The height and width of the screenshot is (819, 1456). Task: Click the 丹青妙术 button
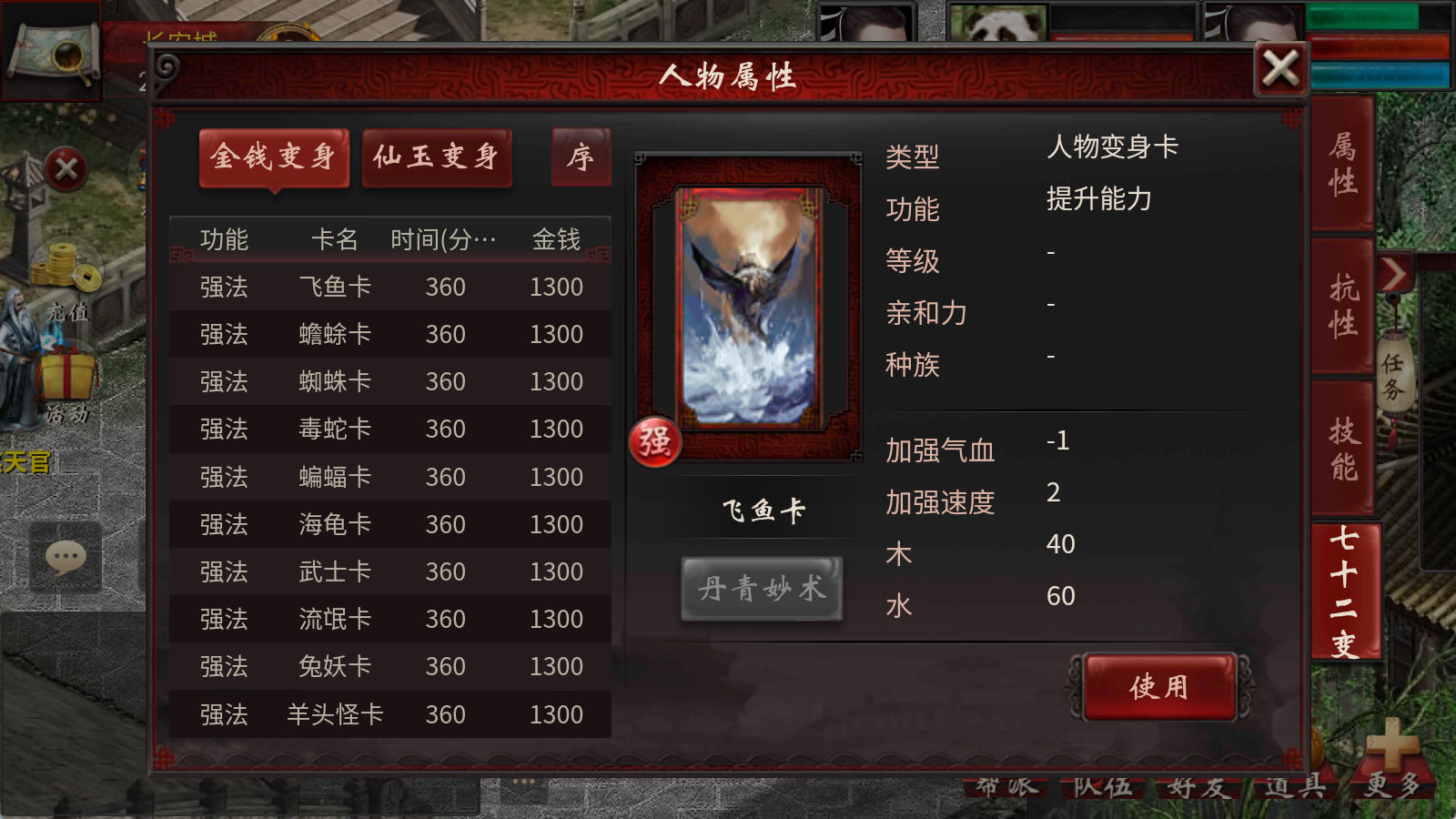[762, 590]
